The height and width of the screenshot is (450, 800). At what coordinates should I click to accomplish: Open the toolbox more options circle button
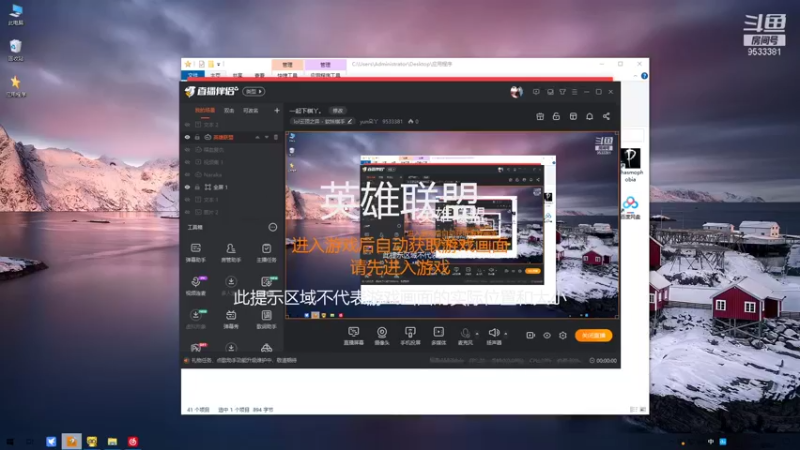click(273, 227)
